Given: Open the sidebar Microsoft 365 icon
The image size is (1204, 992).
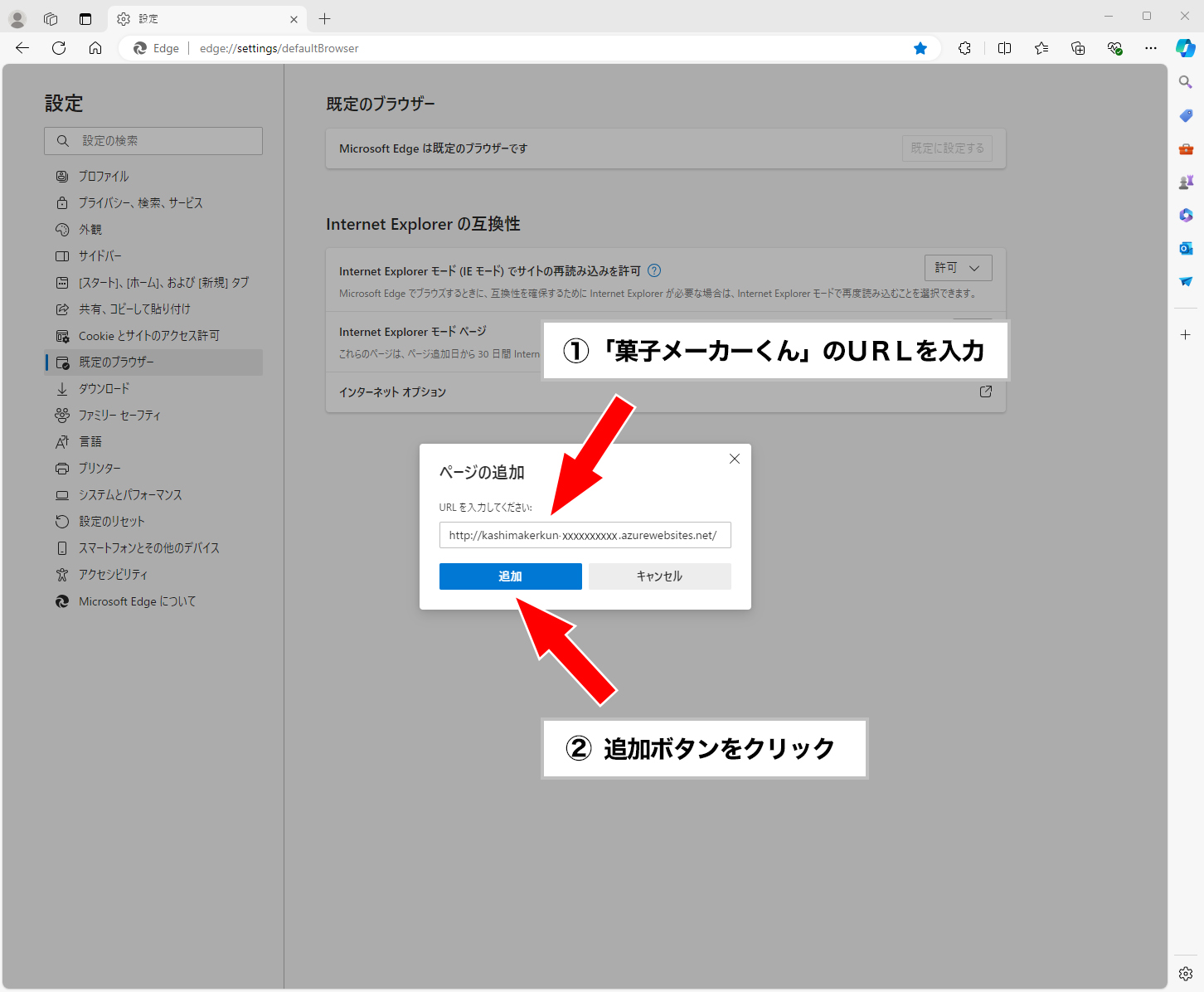Looking at the screenshot, I should coord(1186,215).
